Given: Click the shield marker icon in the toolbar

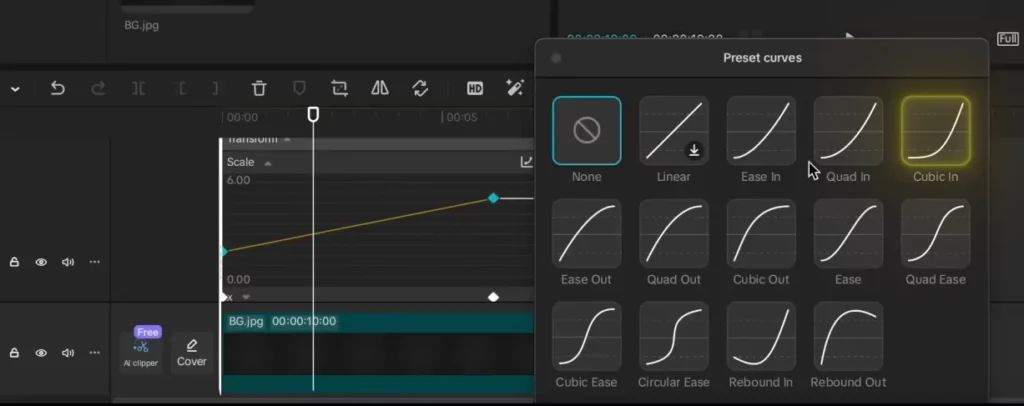Looking at the screenshot, I should 299,88.
